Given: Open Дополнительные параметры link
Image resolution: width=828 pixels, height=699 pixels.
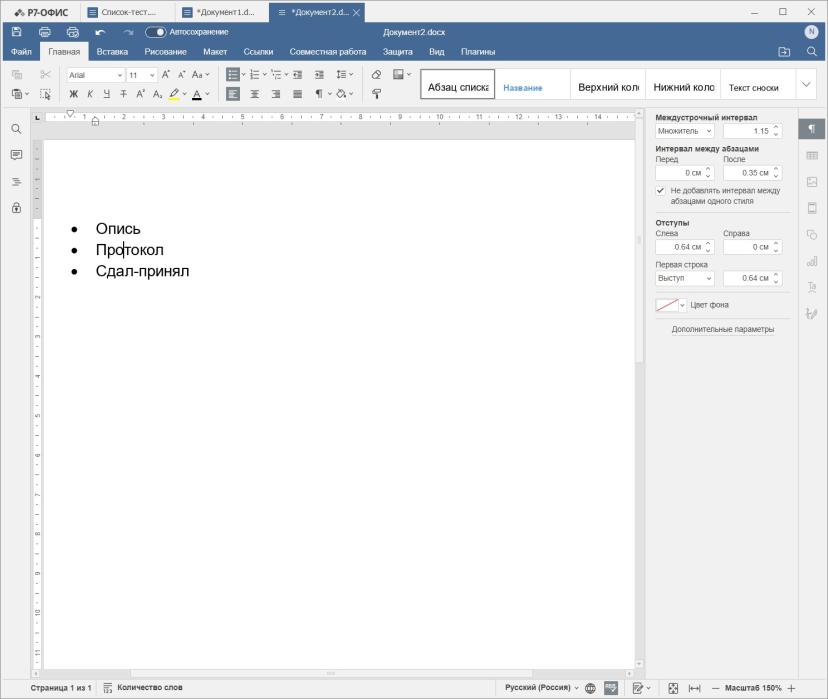Looking at the screenshot, I should click(x=722, y=329).
